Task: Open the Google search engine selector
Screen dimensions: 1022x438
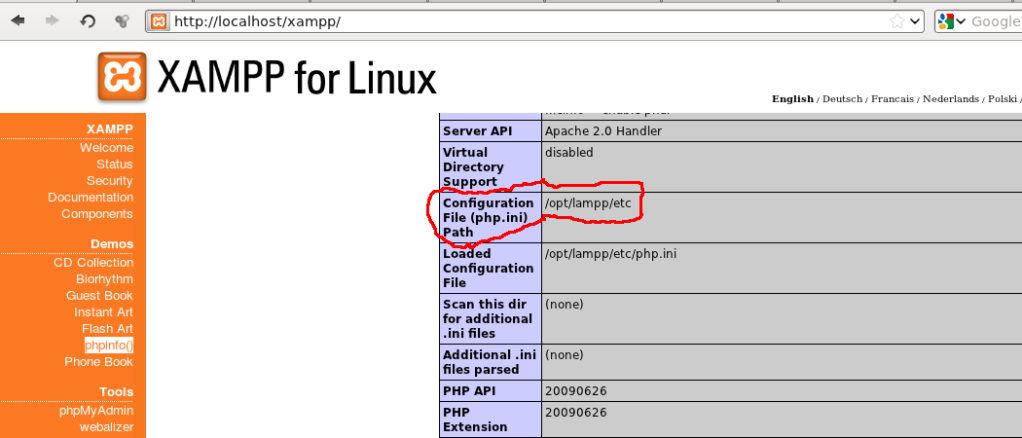Action: point(951,22)
